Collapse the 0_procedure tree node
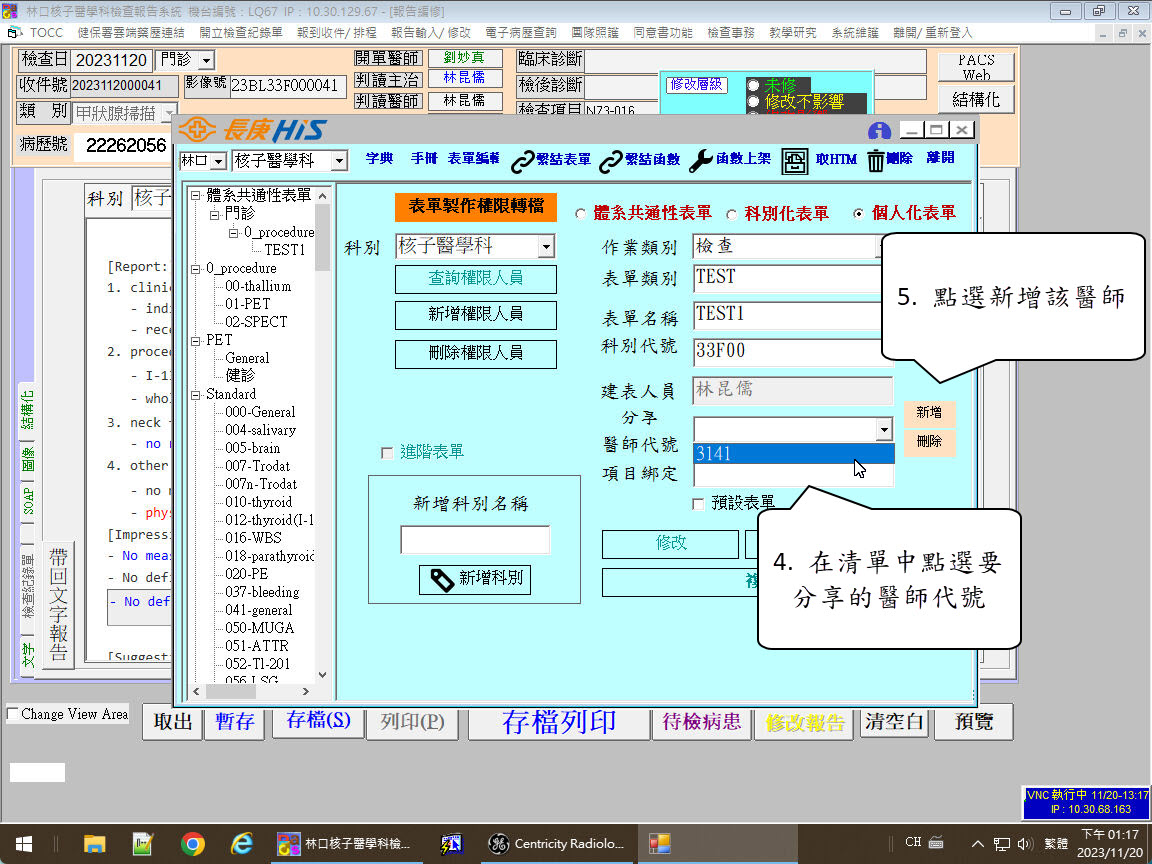Screen dimensions: 1152x864 (196, 269)
